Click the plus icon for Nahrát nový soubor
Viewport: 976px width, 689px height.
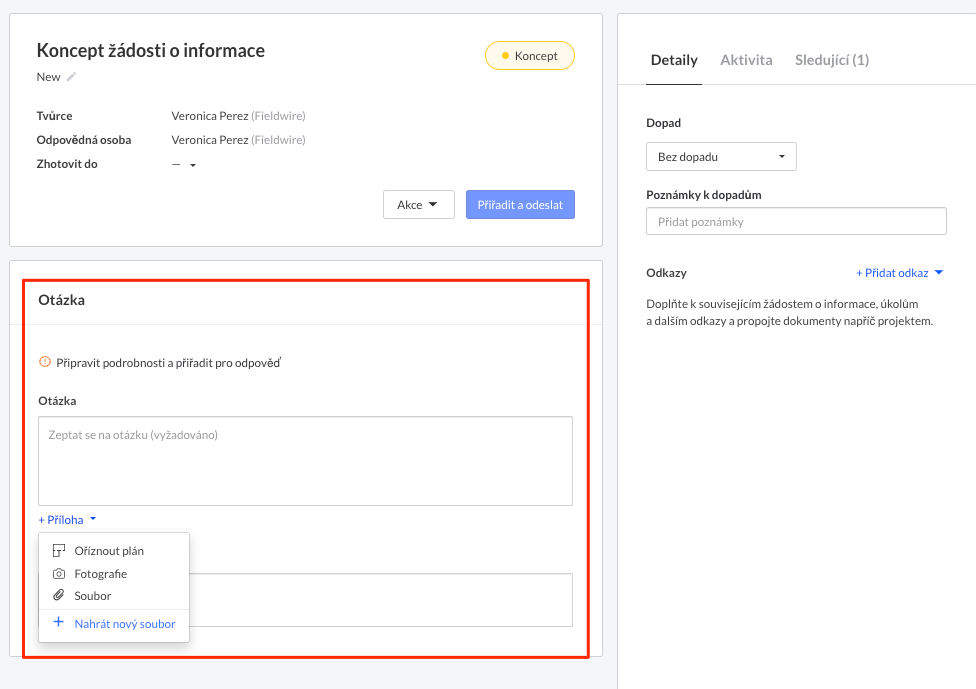point(59,623)
